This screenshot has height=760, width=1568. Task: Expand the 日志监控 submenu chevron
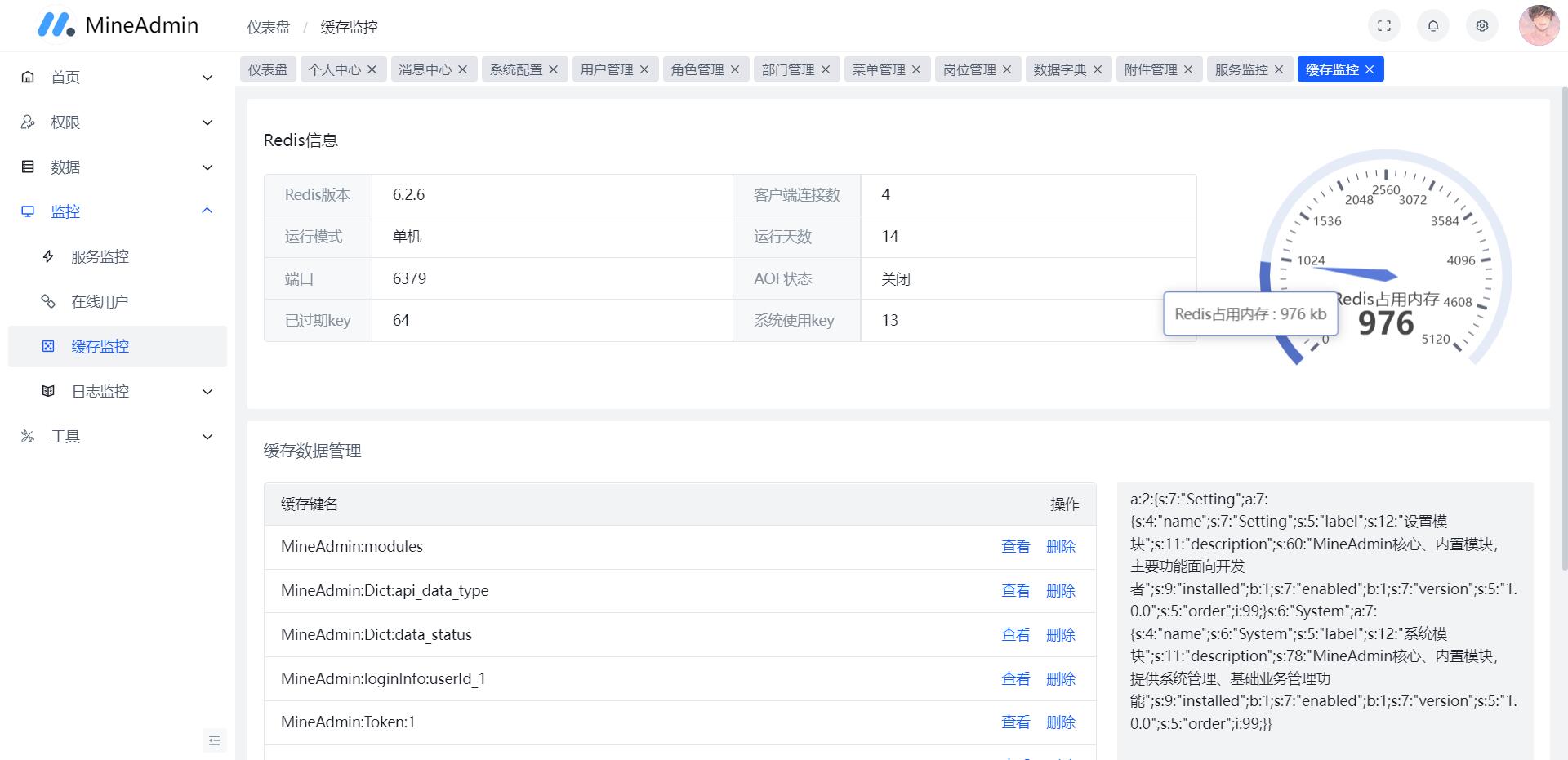click(x=207, y=392)
